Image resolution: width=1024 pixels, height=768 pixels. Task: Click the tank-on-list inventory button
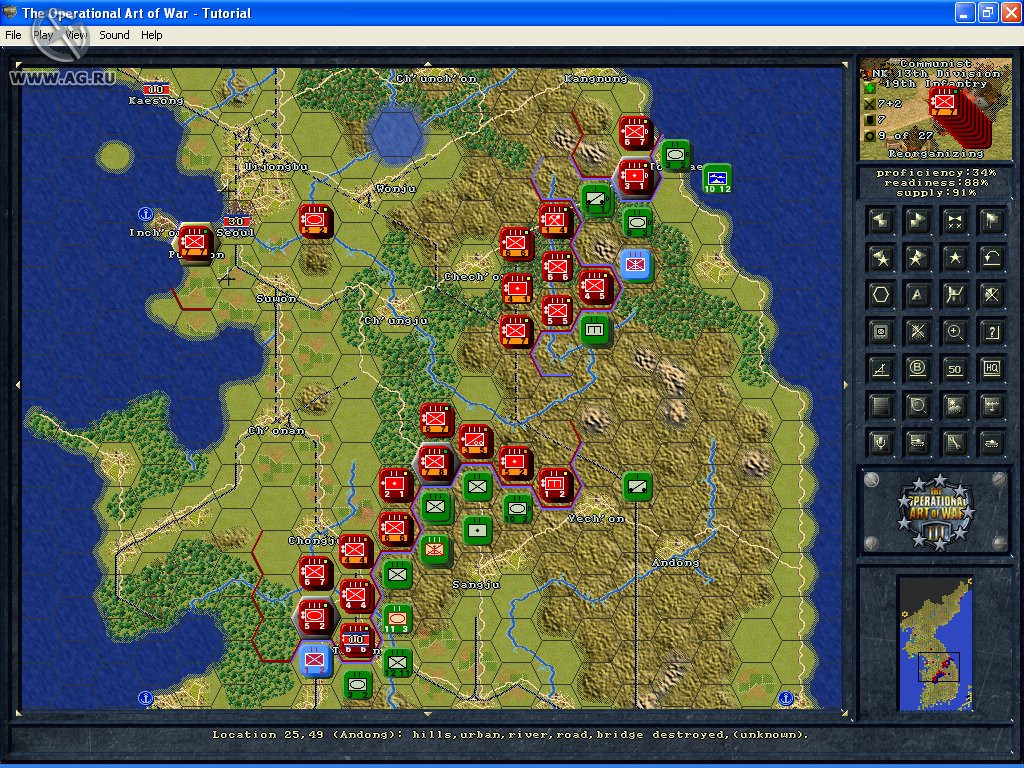click(917, 443)
